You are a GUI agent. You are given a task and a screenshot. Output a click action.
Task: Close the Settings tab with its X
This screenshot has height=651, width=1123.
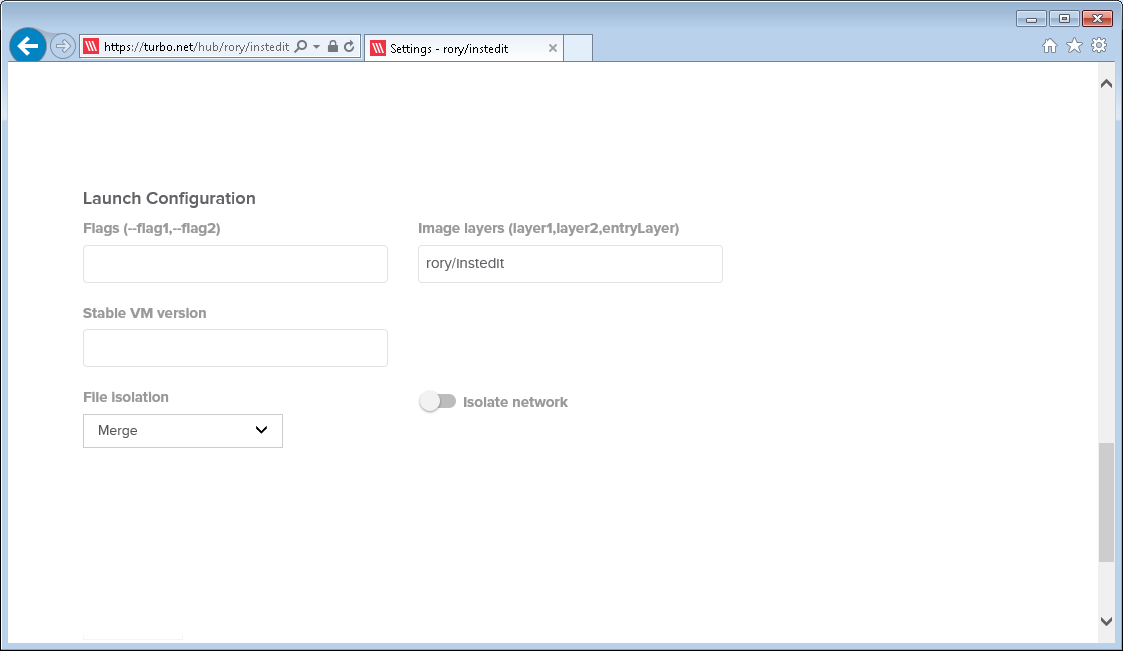(553, 46)
